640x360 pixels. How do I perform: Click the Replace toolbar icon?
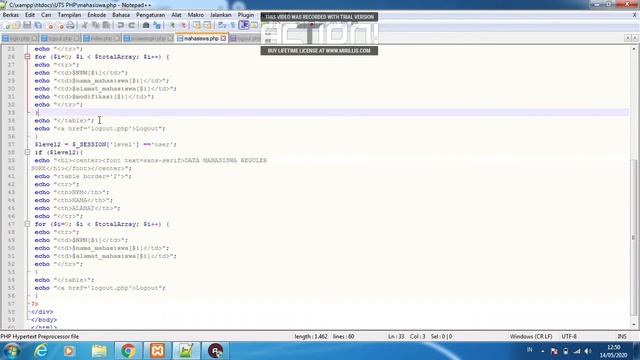(157, 25)
